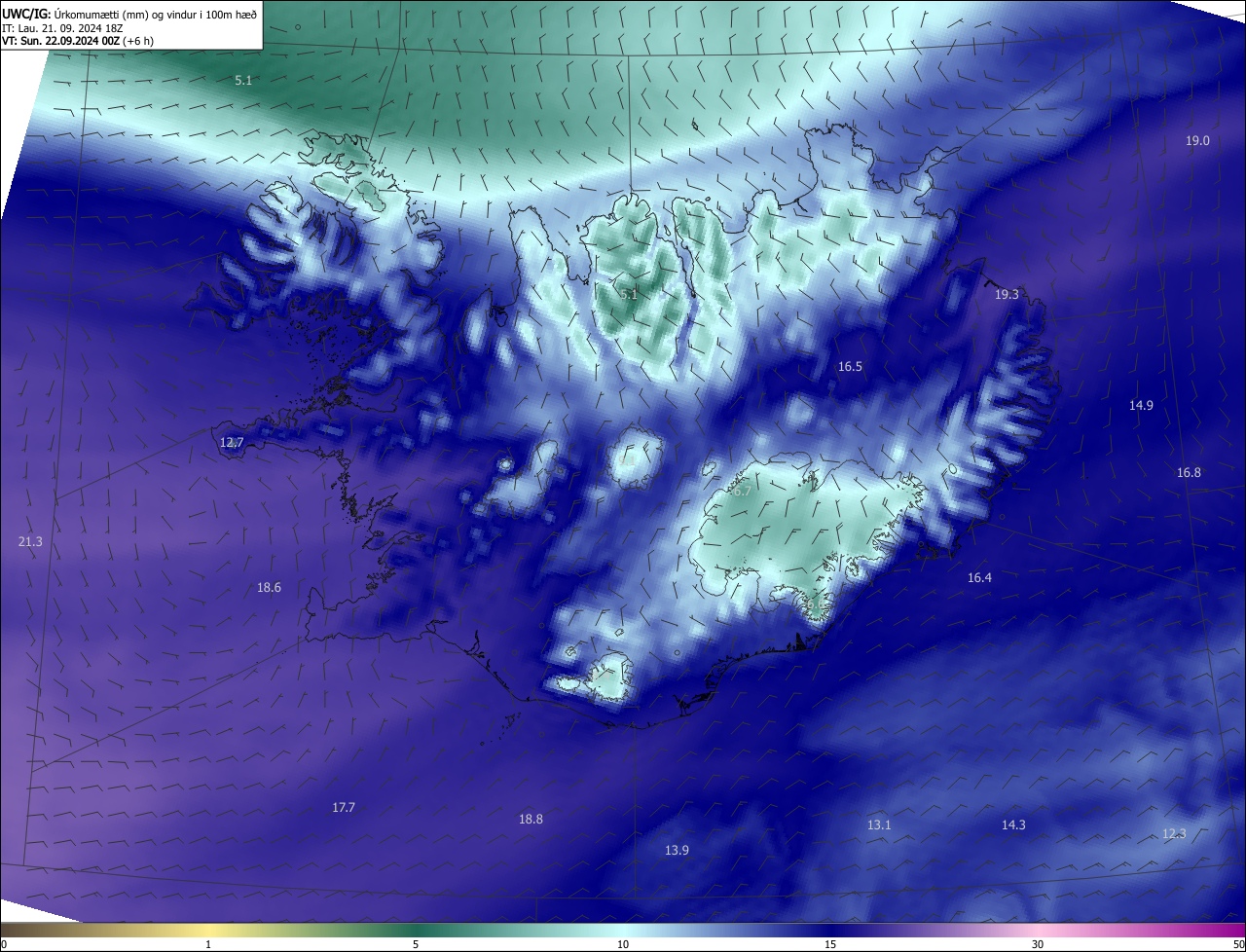Click the valid time line "VT: Sun. 22.09.2024 00Z"
The height and width of the screenshot is (952, 1246).
[60, 41]
